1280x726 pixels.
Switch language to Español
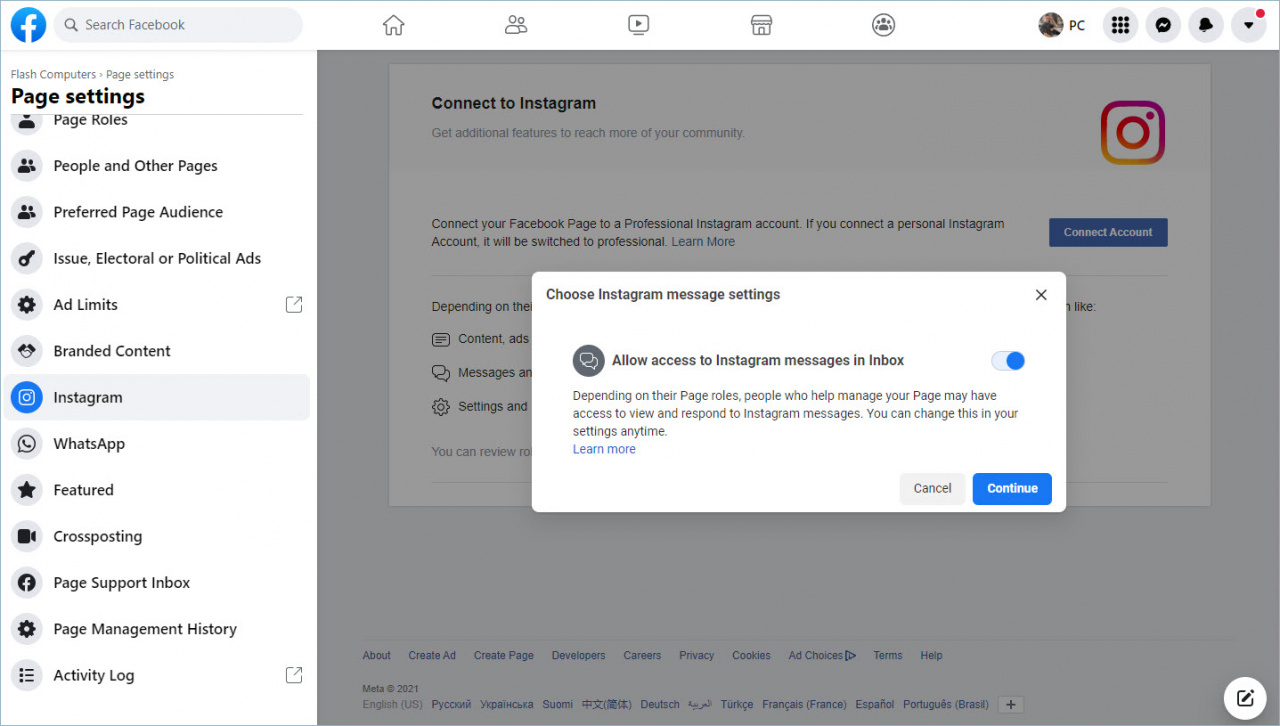click(x=875, y=705)
